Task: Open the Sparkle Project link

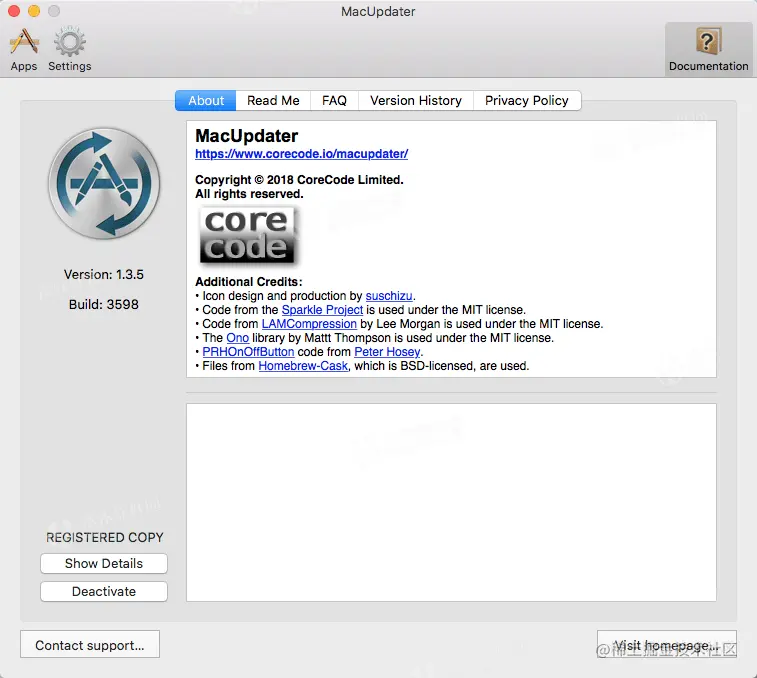Action: [x=322, y=310]
